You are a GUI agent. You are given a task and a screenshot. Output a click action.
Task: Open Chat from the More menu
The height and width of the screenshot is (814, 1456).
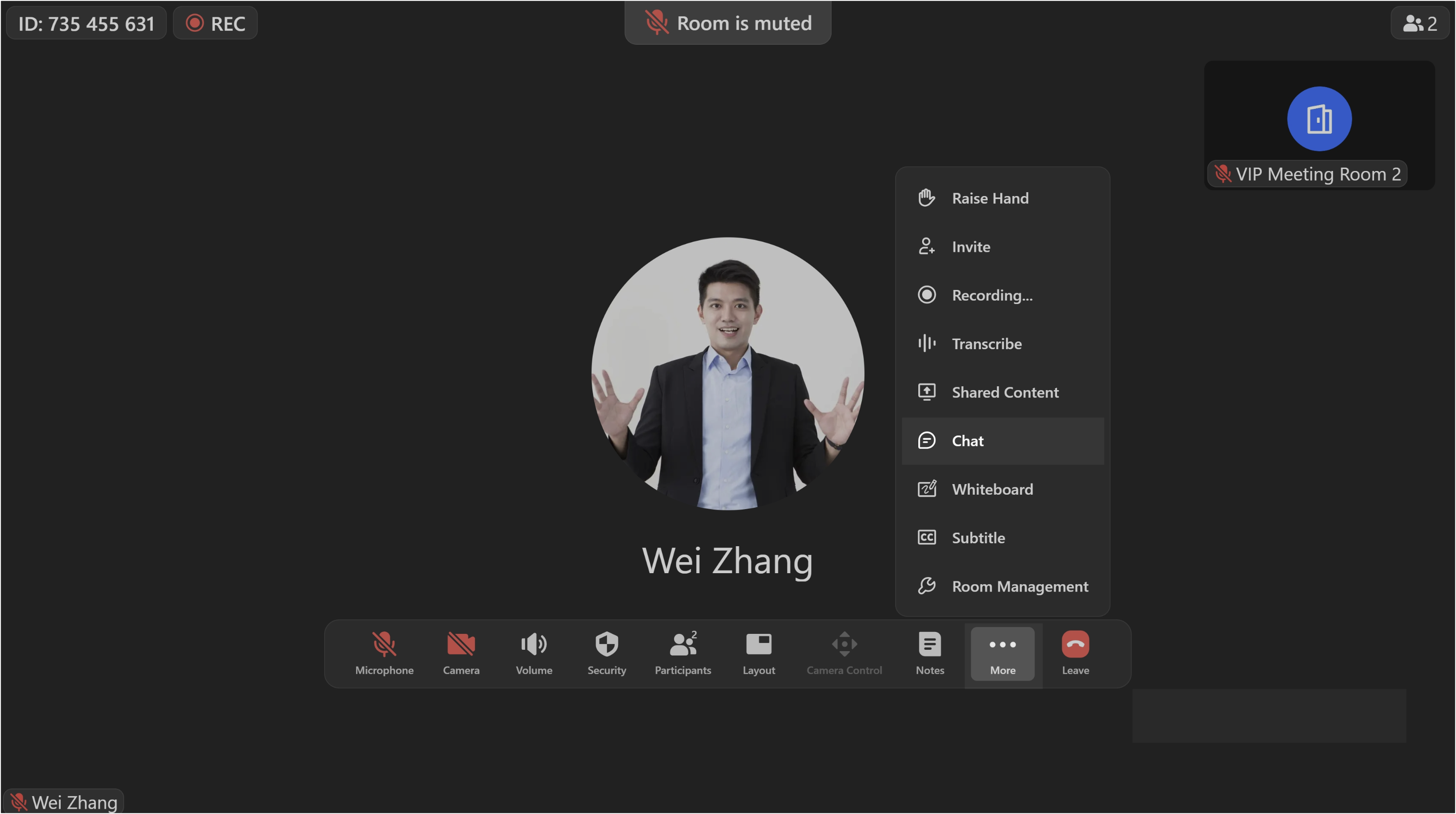point(1003,441)
